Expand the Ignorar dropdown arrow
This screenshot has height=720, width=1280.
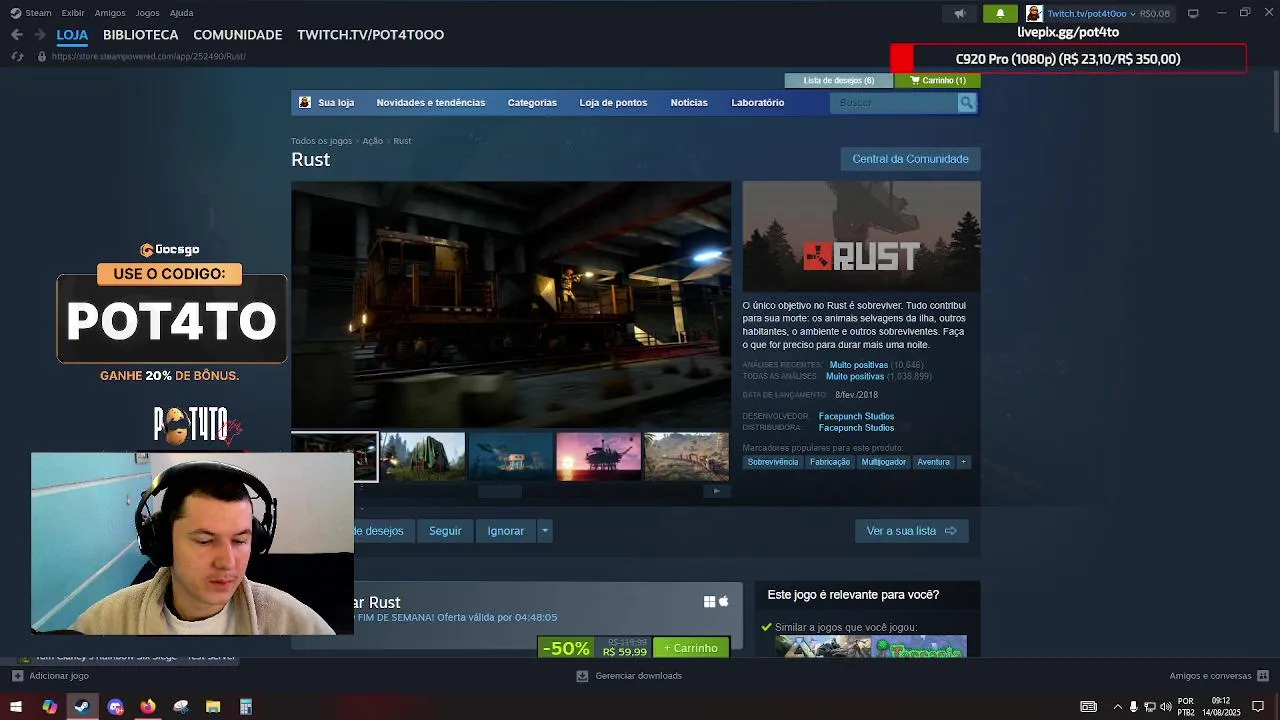point(544,531)
